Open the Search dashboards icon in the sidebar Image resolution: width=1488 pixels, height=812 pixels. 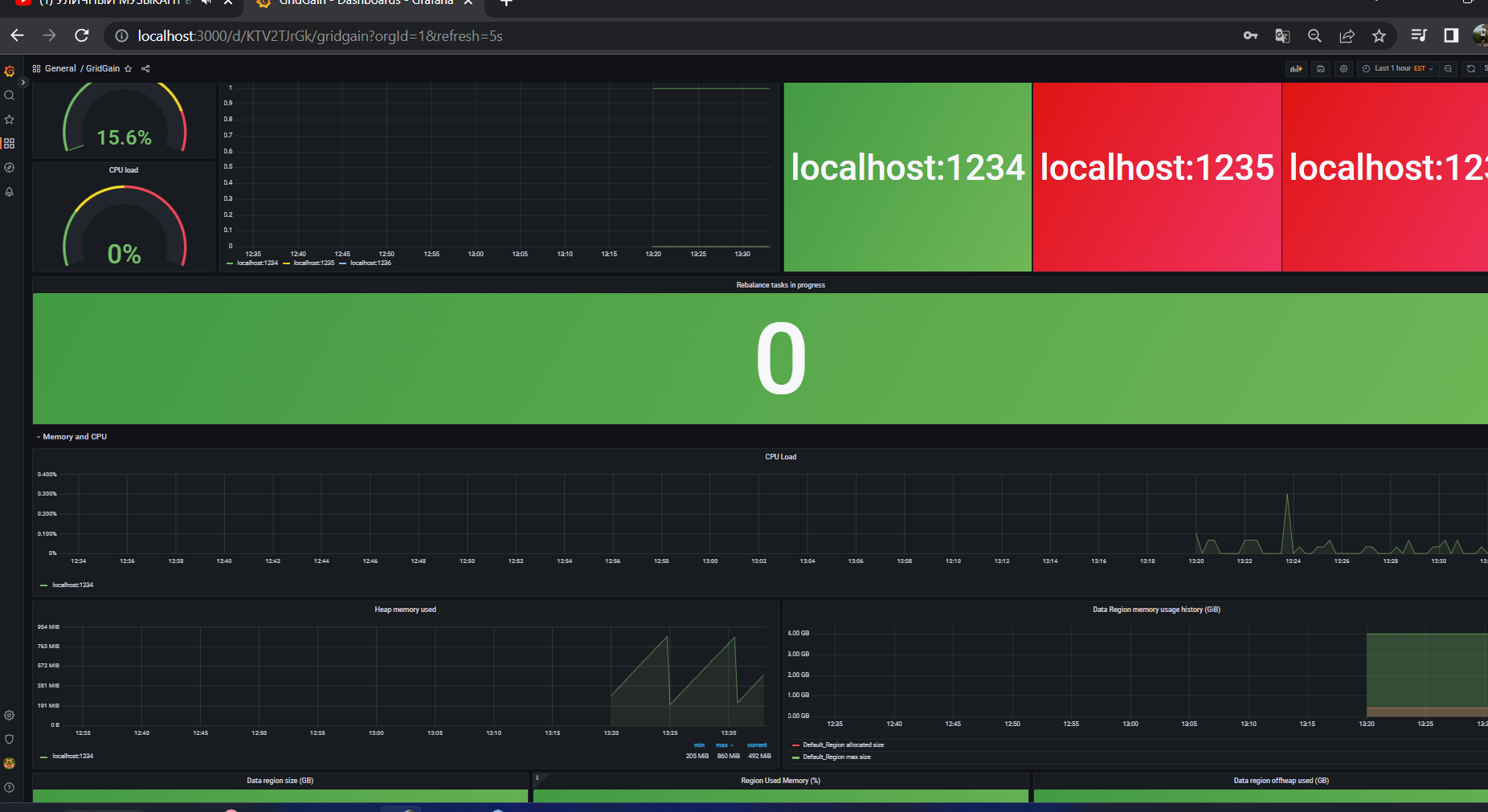[10, 96]
